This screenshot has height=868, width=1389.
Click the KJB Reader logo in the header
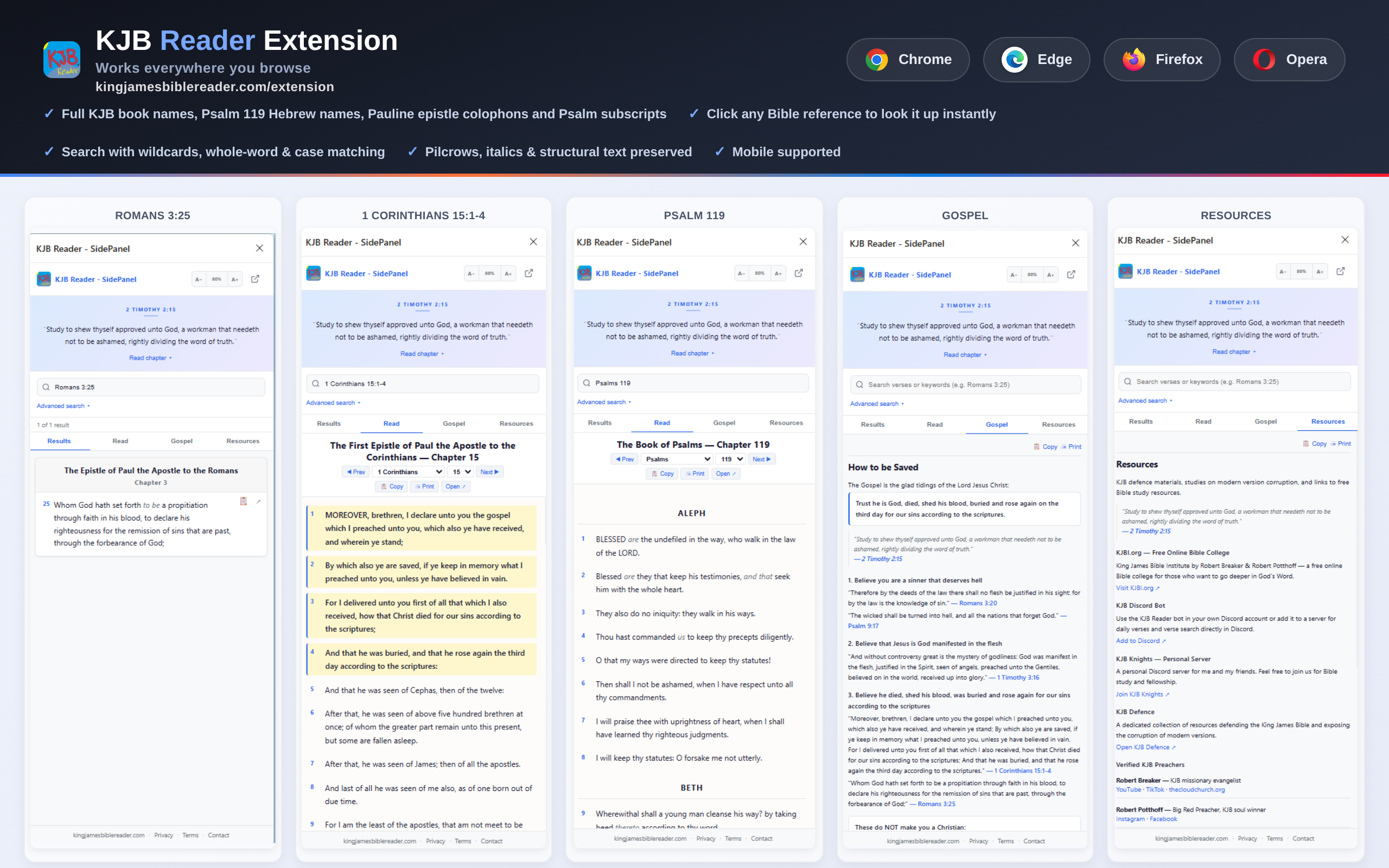point(62,59)
